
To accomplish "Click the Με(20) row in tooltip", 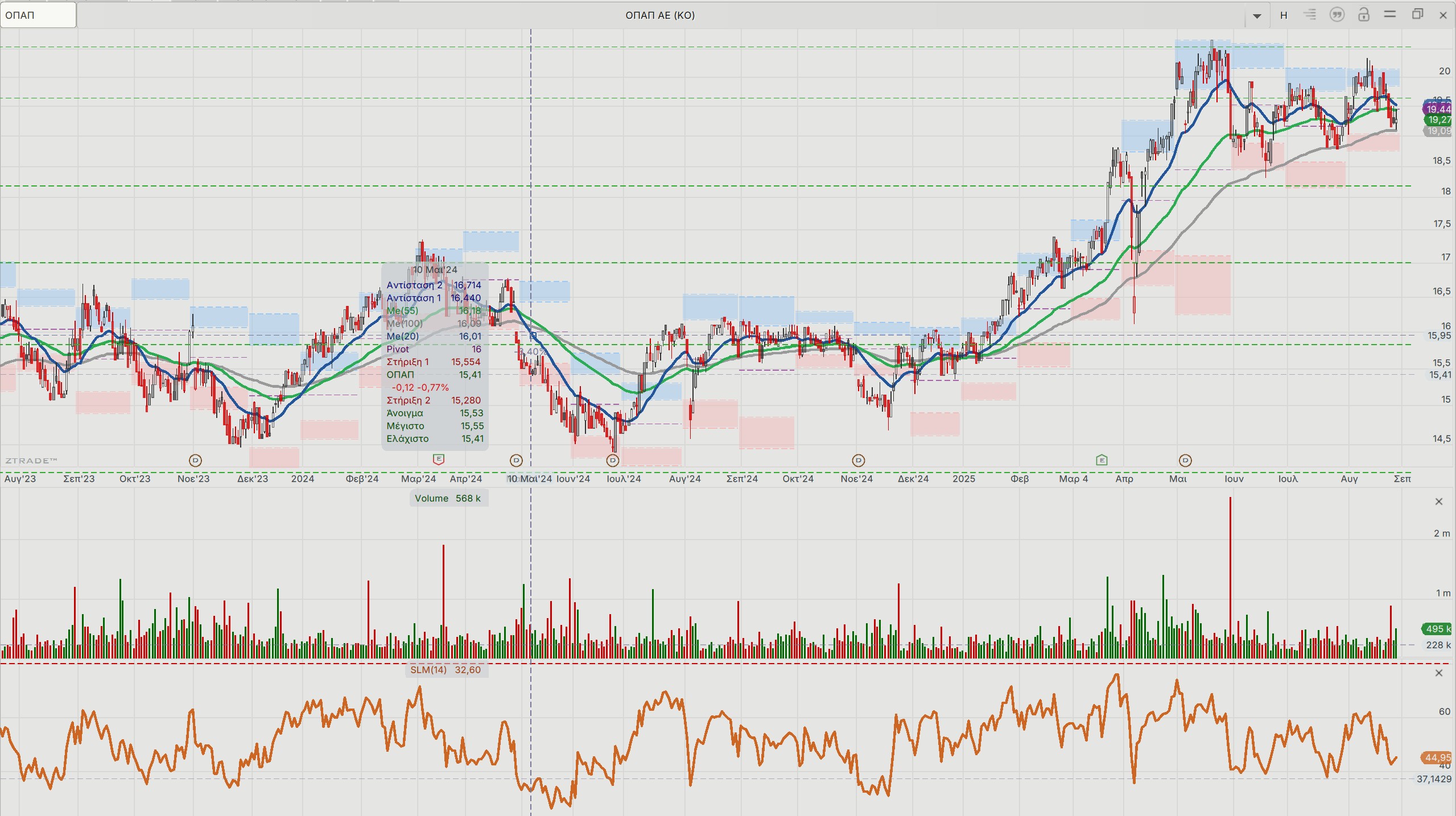I will pos(434,336).
